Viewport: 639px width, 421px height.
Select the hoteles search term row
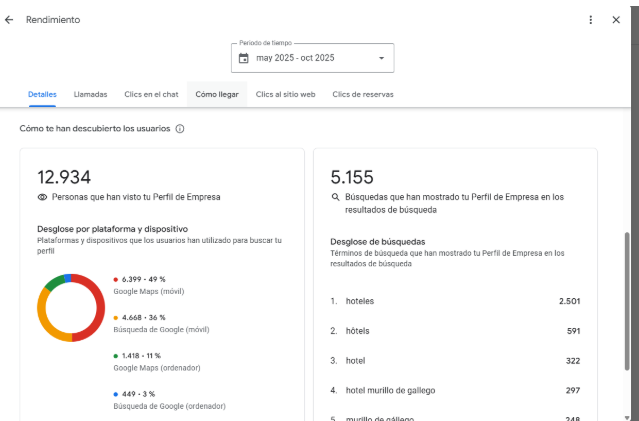coord(455,301)
